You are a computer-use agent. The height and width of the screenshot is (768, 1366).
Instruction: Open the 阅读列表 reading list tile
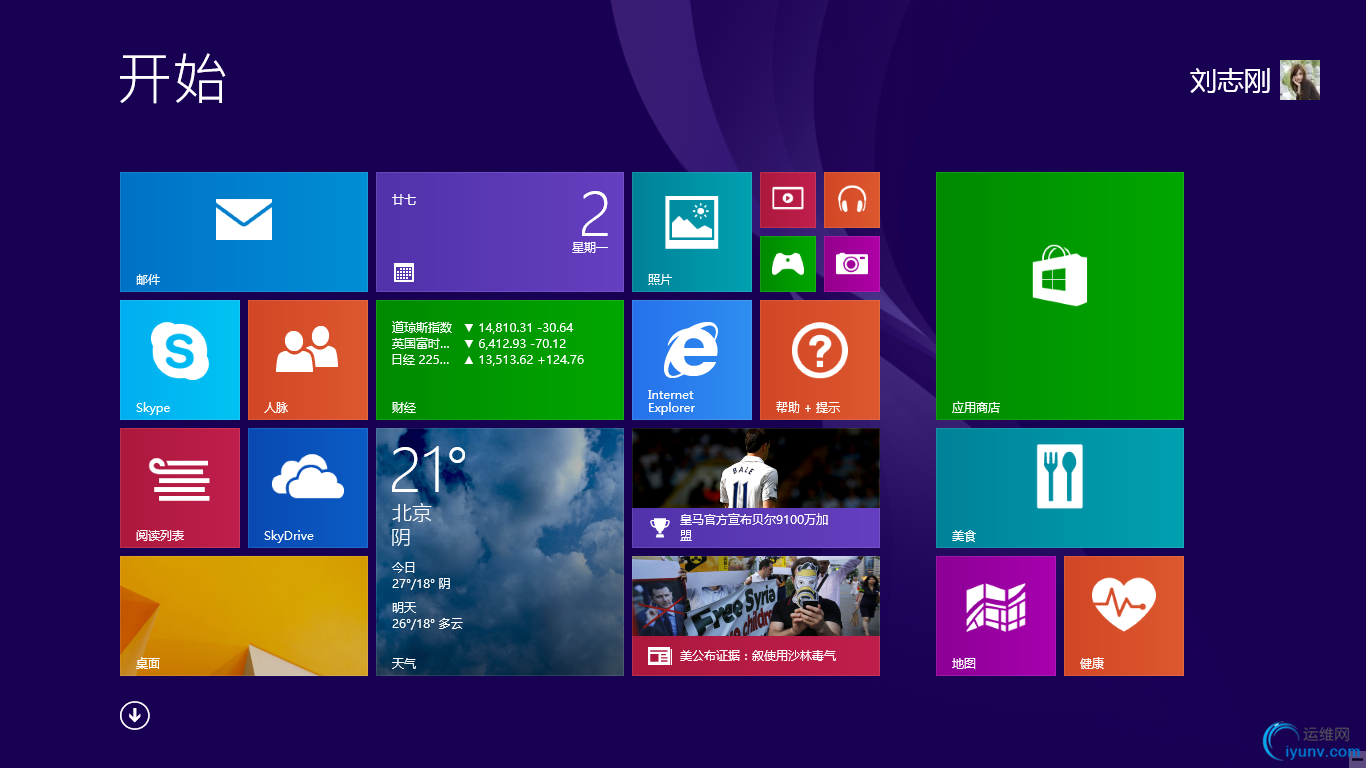[x=180, y=488]
